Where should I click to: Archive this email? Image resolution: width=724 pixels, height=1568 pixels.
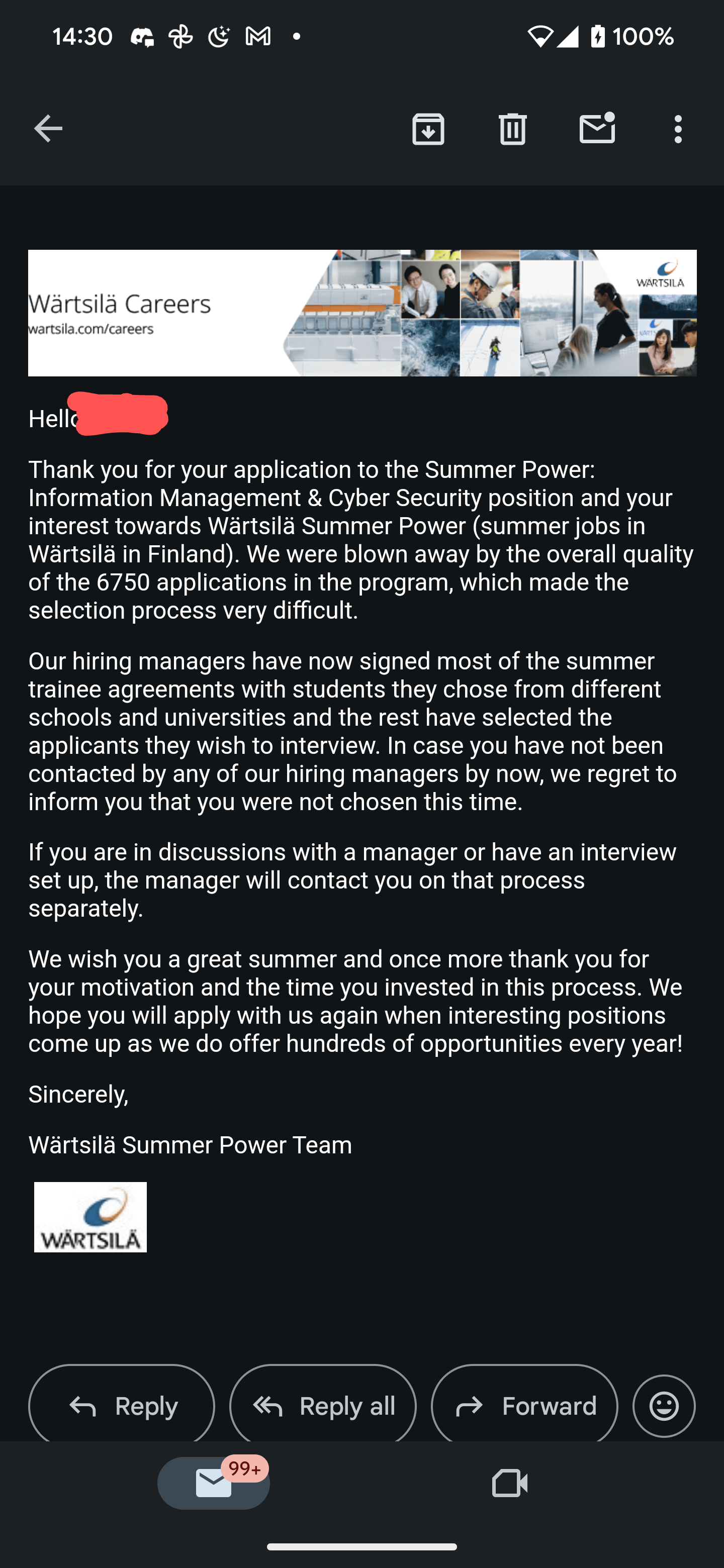pyautogui.click(x=428, y=129)
